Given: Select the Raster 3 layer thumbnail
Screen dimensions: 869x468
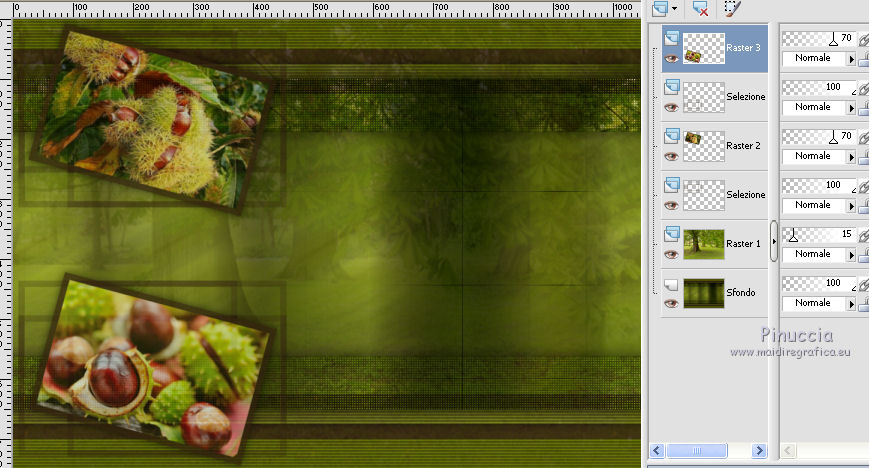Looking at the screenshot, I should (704, 48).
